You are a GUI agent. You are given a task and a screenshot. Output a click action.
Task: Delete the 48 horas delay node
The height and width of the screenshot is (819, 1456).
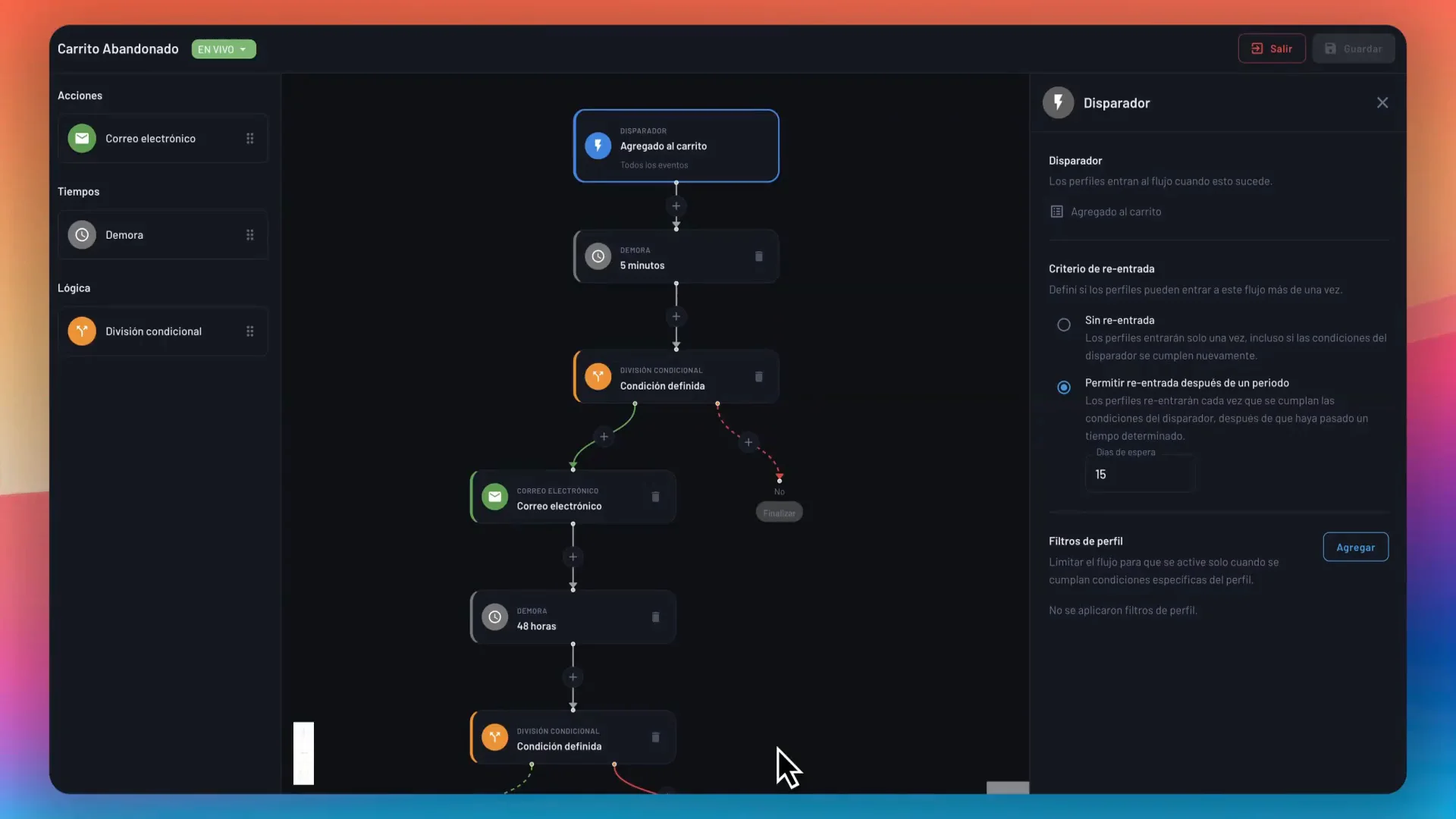(655, 617)
